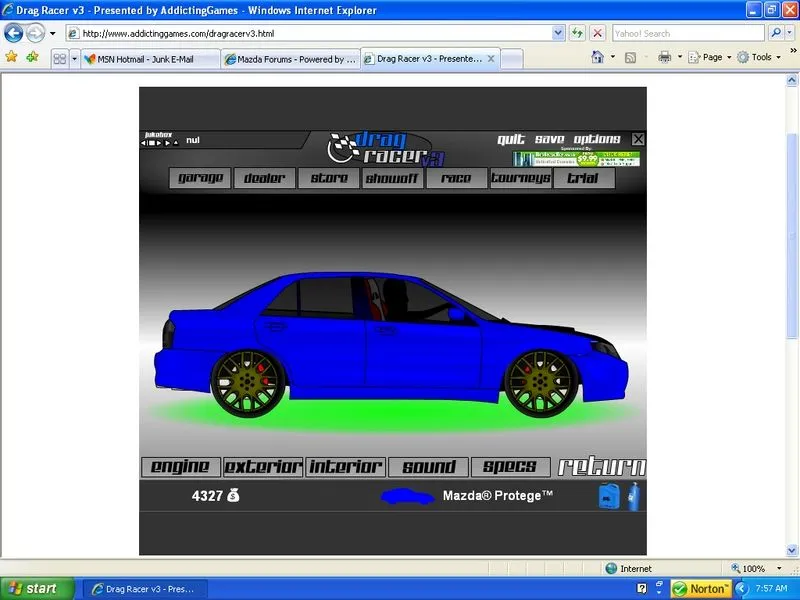This screenshot has width=800, height=600.
Task: Open the Page dropdown menu
Action: (716, 58)
